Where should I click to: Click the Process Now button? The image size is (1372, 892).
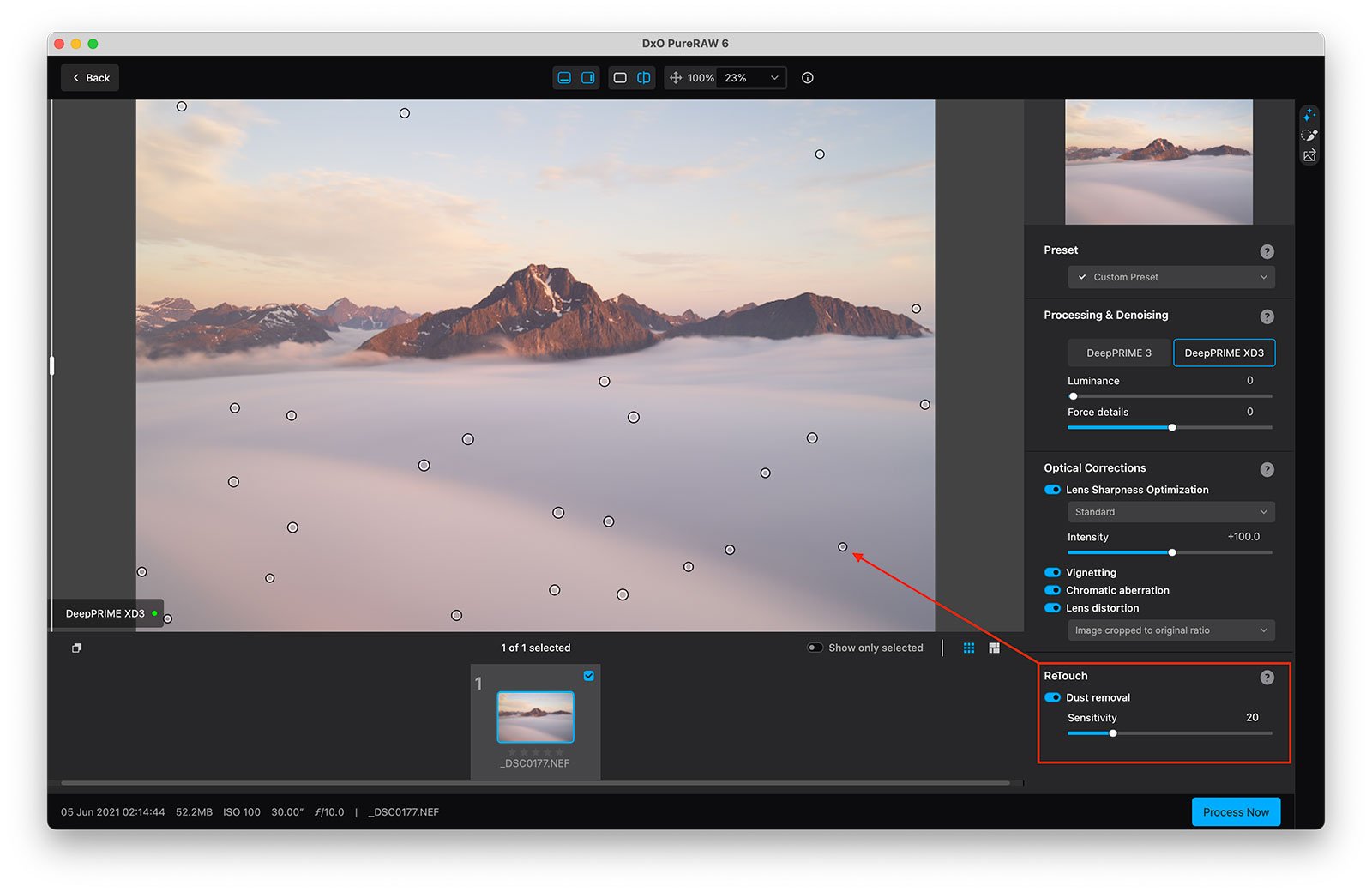coord(1235,812)
